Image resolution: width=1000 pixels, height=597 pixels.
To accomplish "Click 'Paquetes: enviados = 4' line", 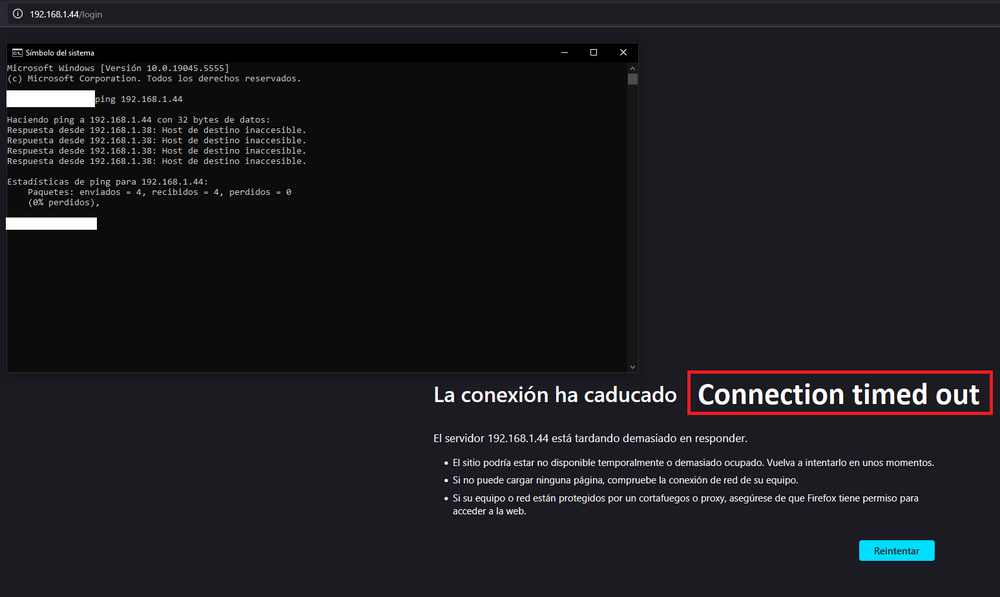I will point(159,192).
